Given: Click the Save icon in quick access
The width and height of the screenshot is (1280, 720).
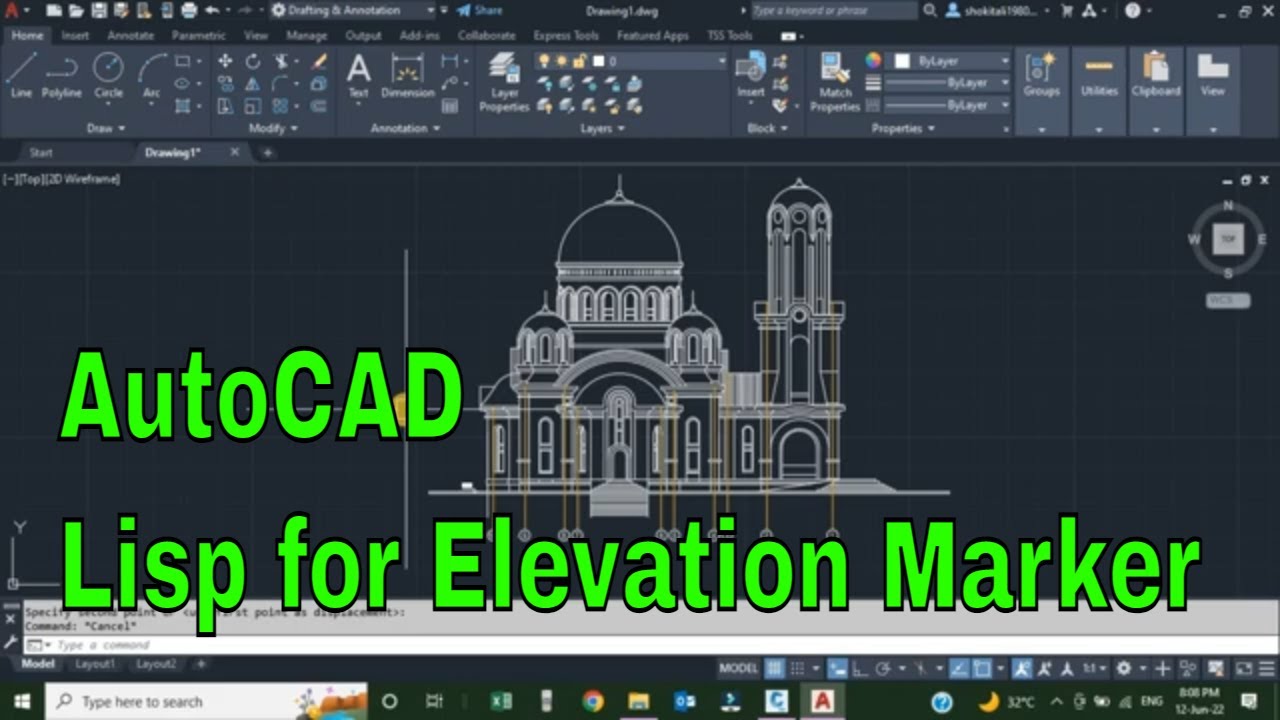Looking at the screenshot, I should [x=97, y=10].
